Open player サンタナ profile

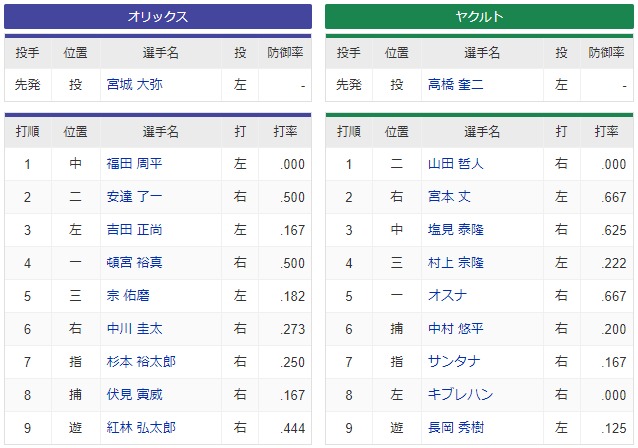point(454,362)
